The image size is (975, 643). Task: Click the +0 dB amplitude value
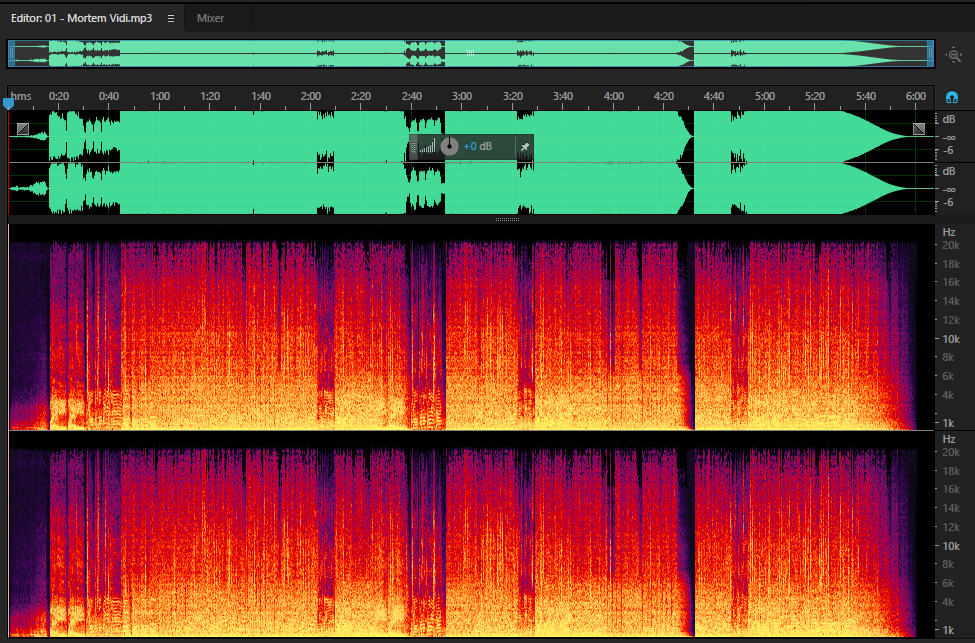click(478, 147)
